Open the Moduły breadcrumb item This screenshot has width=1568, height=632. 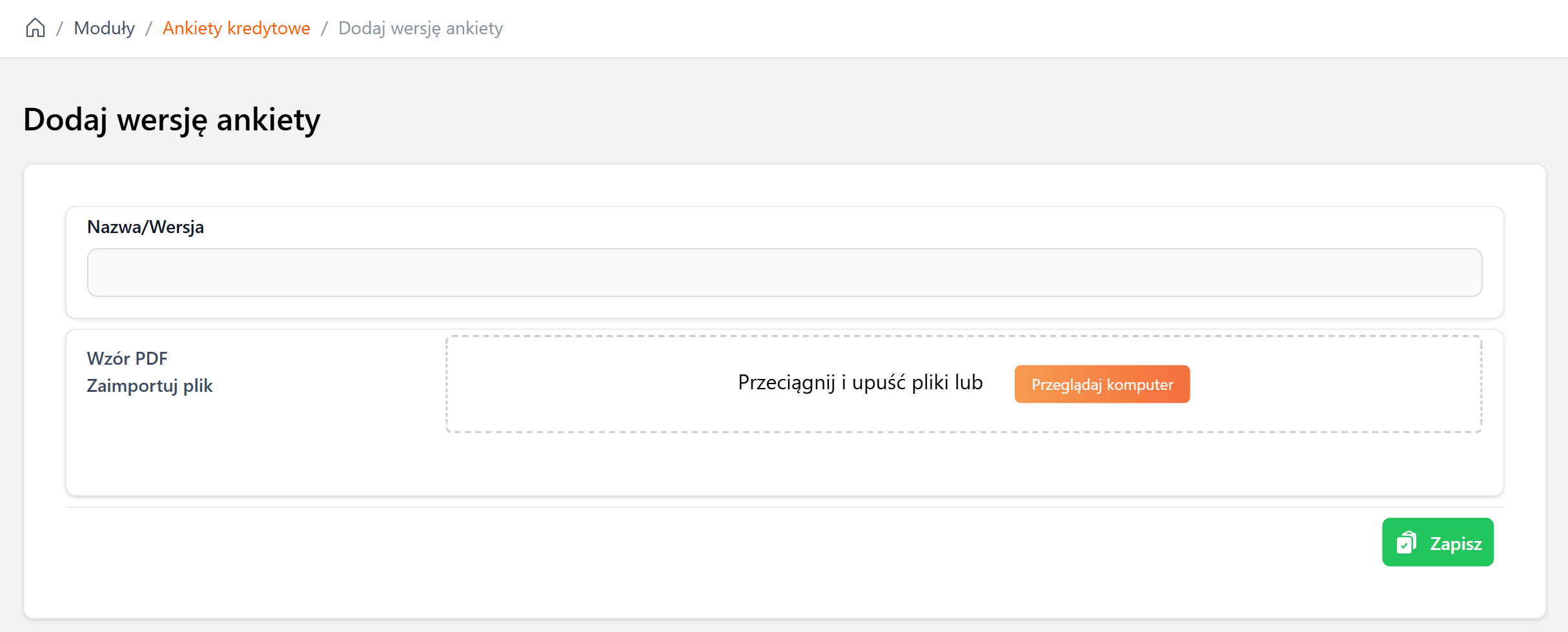point(105,28)
